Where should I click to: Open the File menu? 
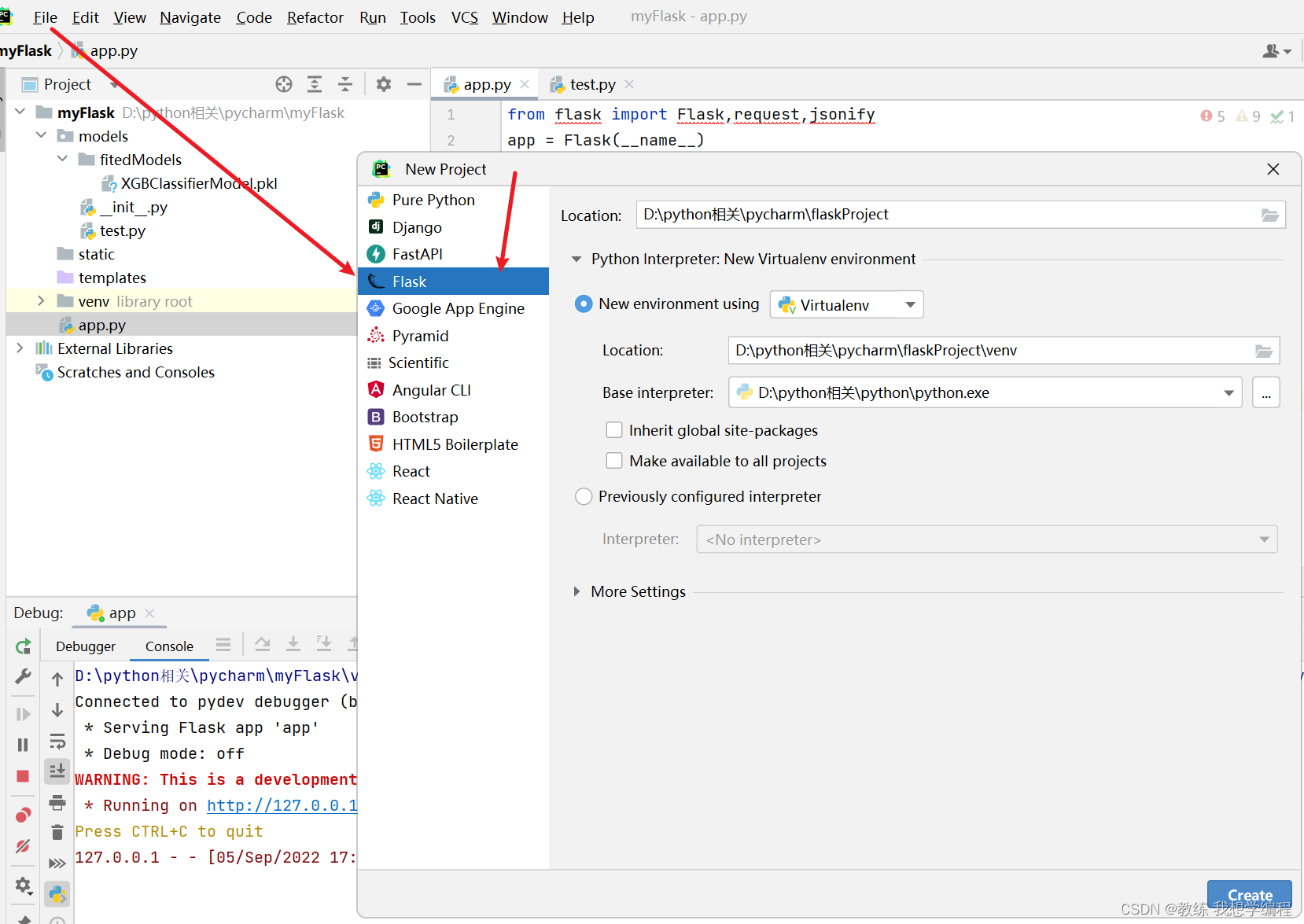tap(45, 17)
